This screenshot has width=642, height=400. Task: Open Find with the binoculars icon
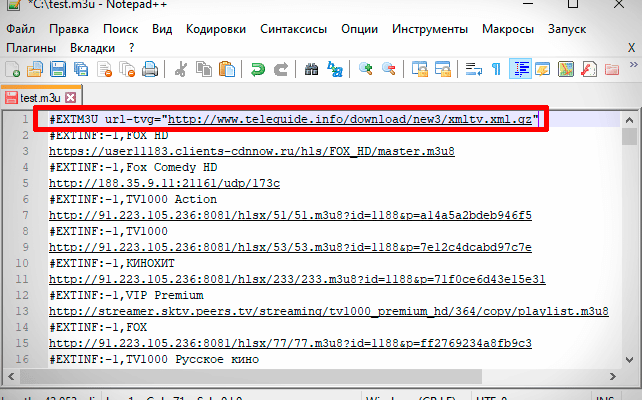pos(312,69)
